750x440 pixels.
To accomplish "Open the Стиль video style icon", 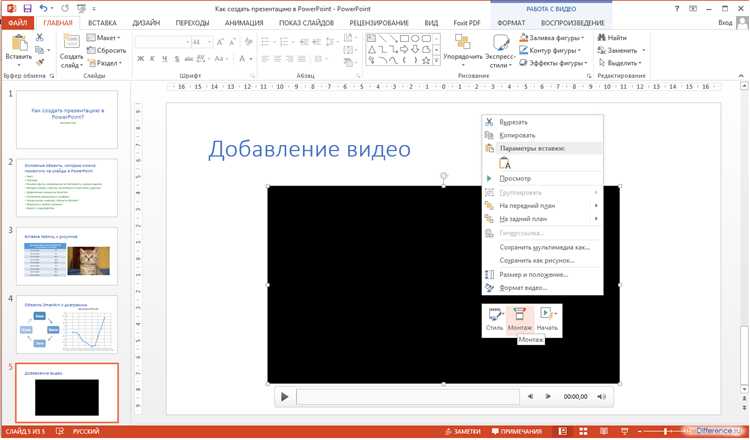I will tap(495, 315).
